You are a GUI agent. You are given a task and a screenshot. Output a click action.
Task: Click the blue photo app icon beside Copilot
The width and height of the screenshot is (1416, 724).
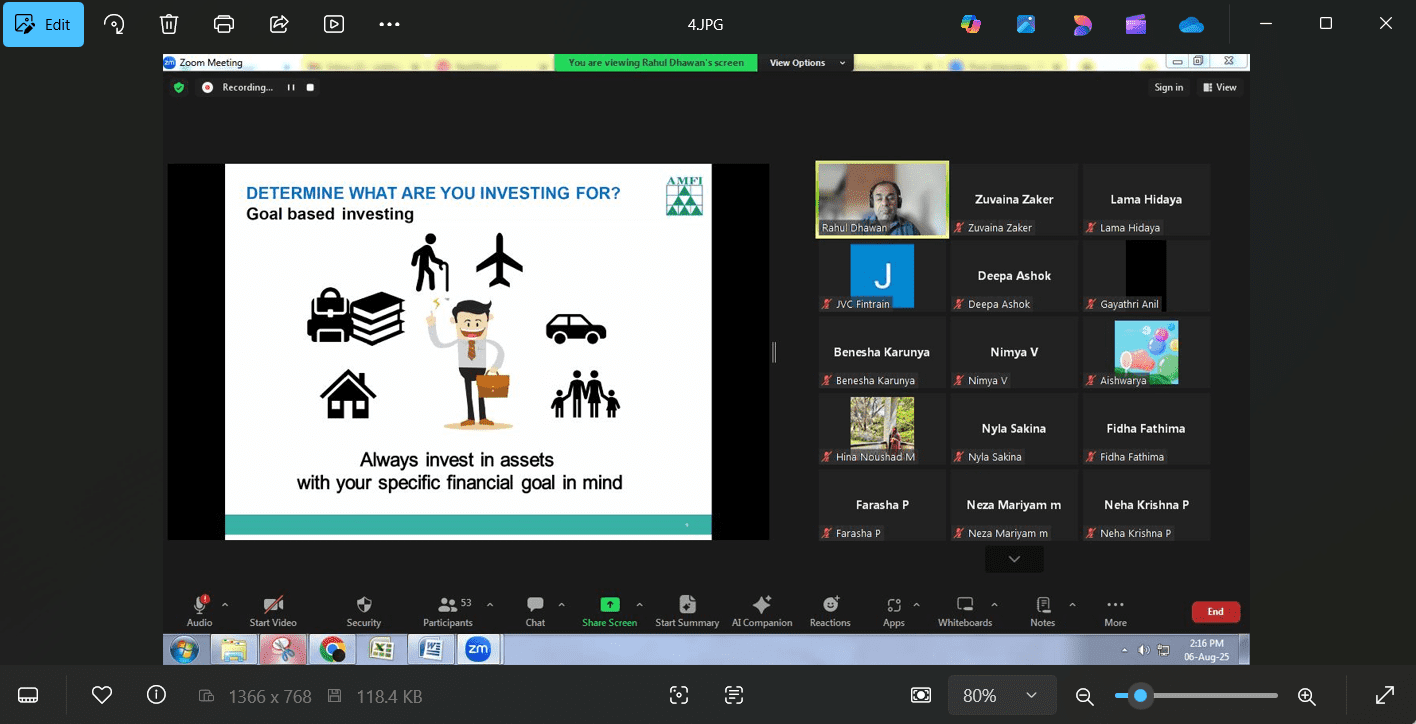(1026, 24)
